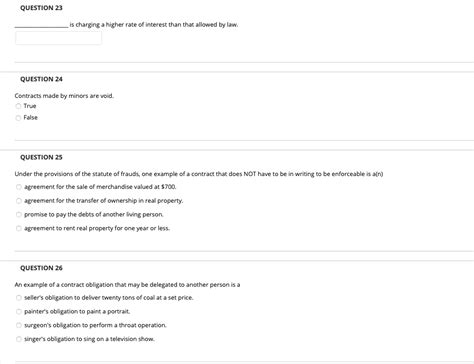Click the statute of frauds question text
This screenshot has width=474, height=364.
[199, 174]
